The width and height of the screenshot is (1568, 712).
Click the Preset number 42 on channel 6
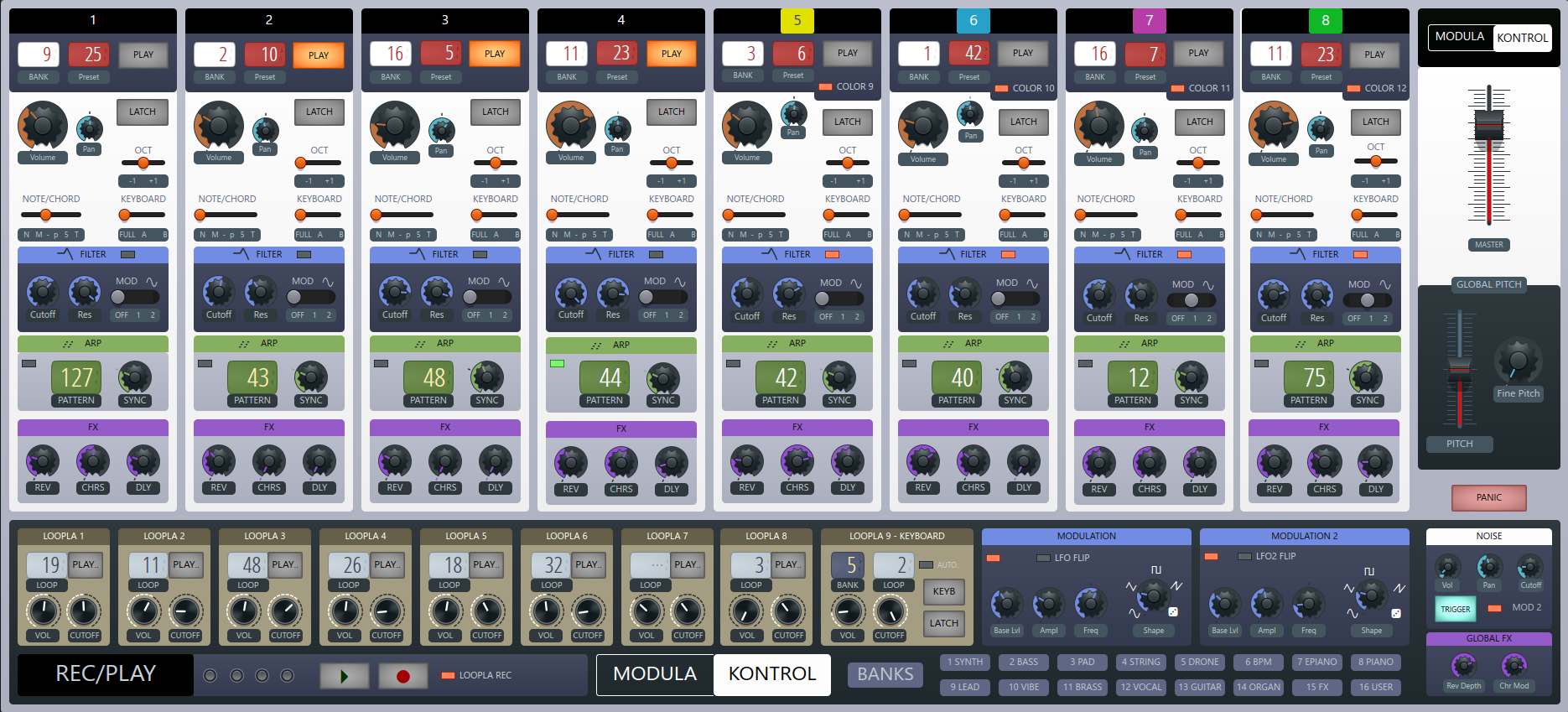click(973, 54)
